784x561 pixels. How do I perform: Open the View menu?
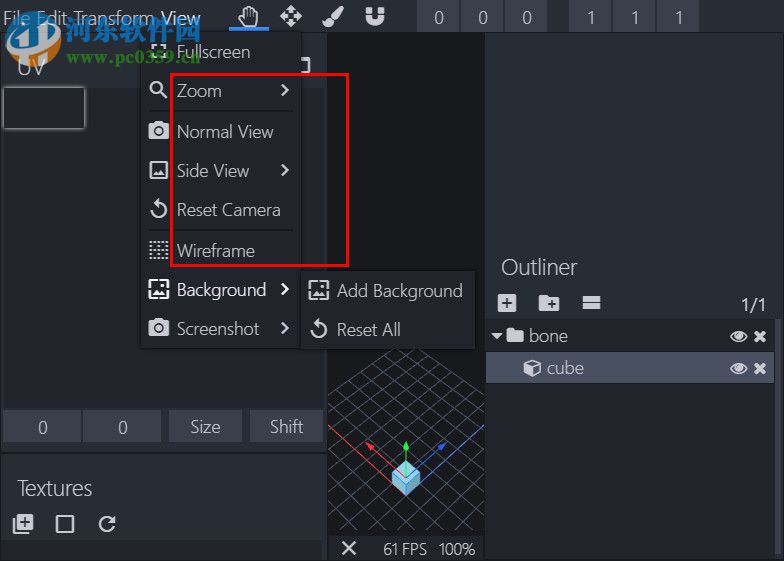[x=180, y=18]
